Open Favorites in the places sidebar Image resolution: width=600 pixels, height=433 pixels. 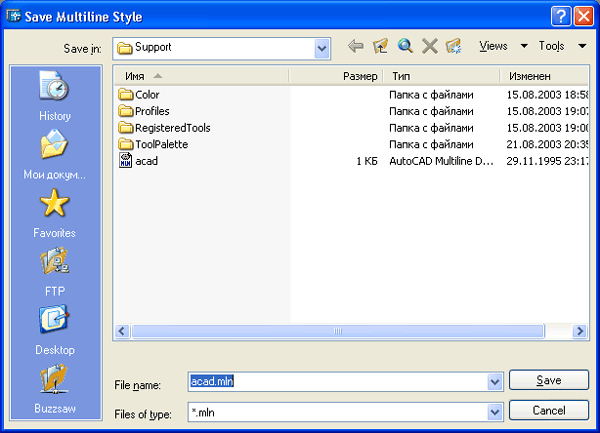coord(55,214)
